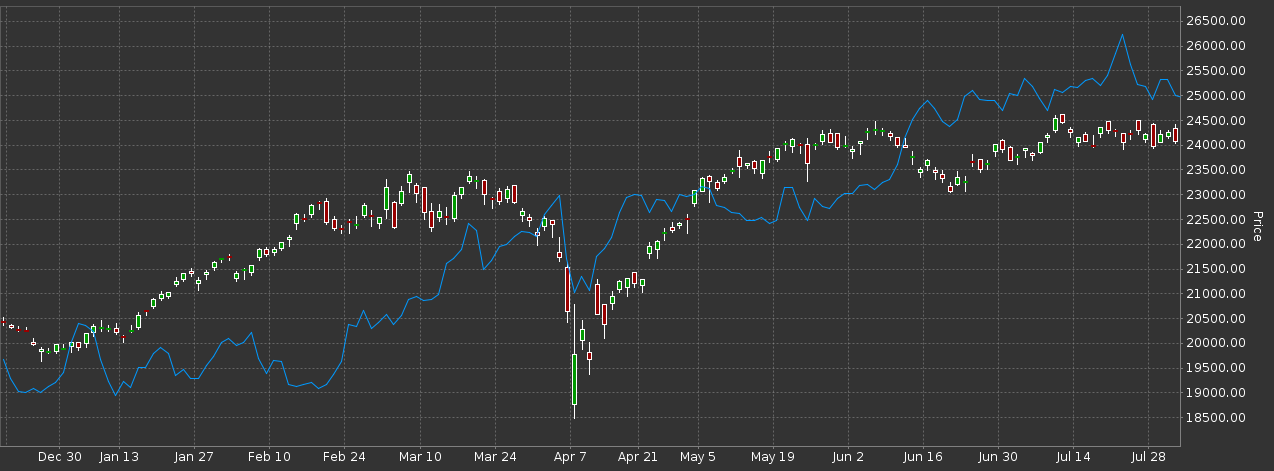Screen dimensions: 1274x471
Task: Click the Jan 13 date label
Action: tap(118, 458)
